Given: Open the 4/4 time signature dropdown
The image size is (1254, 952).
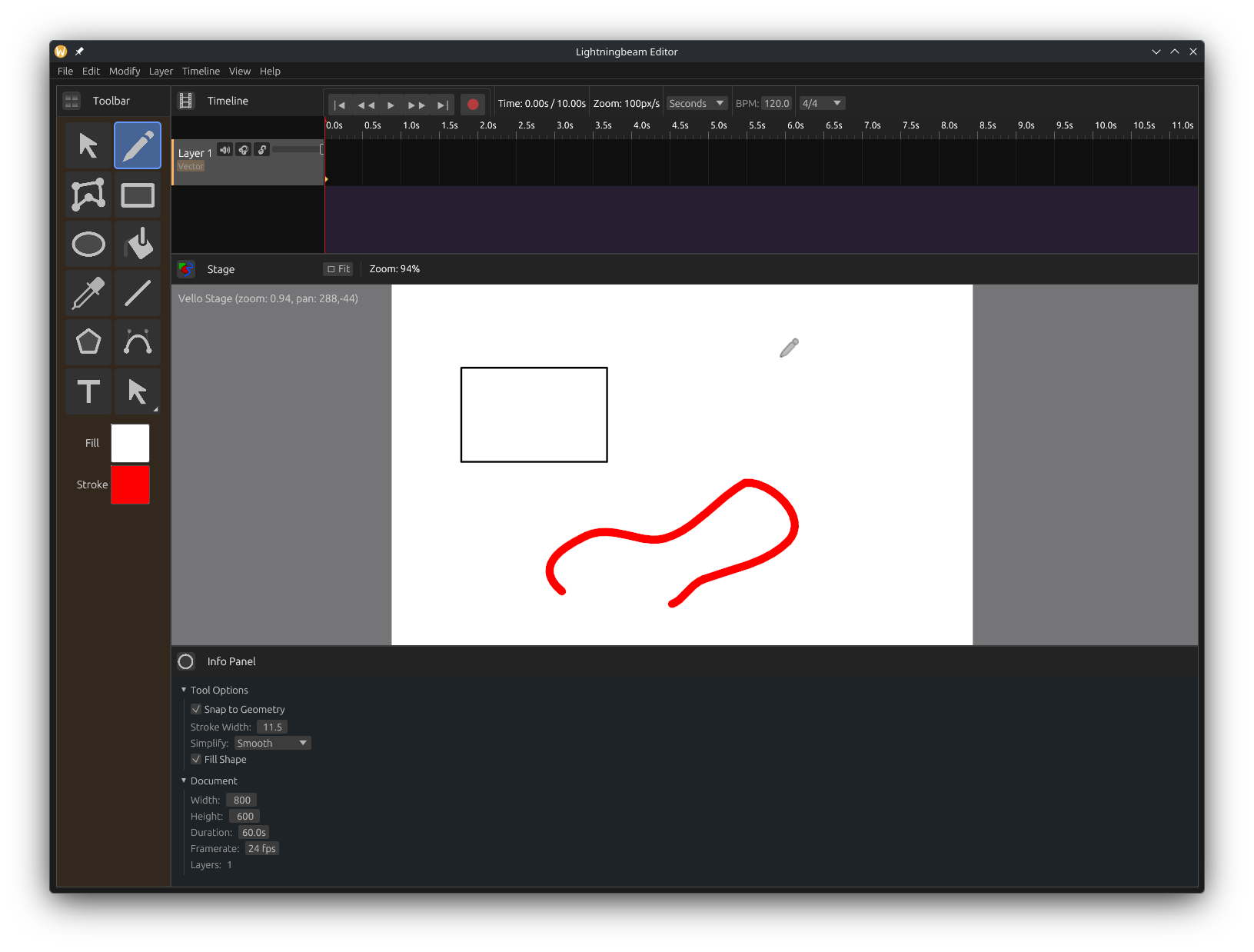Looking at the screenshot, I should click(x=821, y=102).
